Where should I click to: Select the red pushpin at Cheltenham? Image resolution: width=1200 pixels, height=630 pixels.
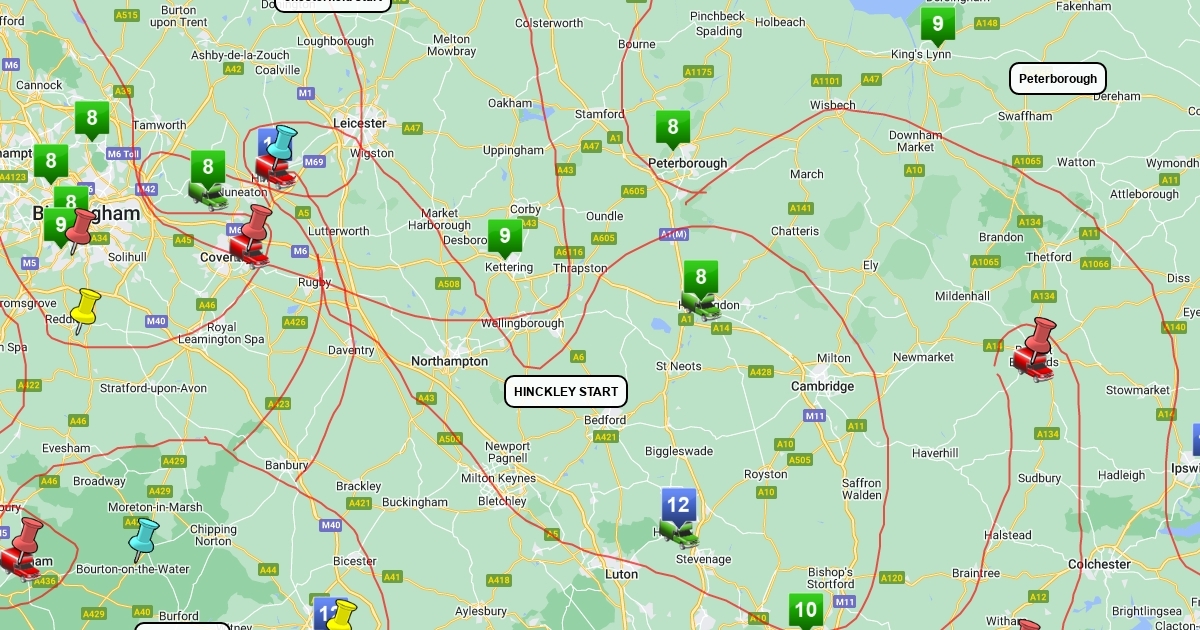(22, 547)
